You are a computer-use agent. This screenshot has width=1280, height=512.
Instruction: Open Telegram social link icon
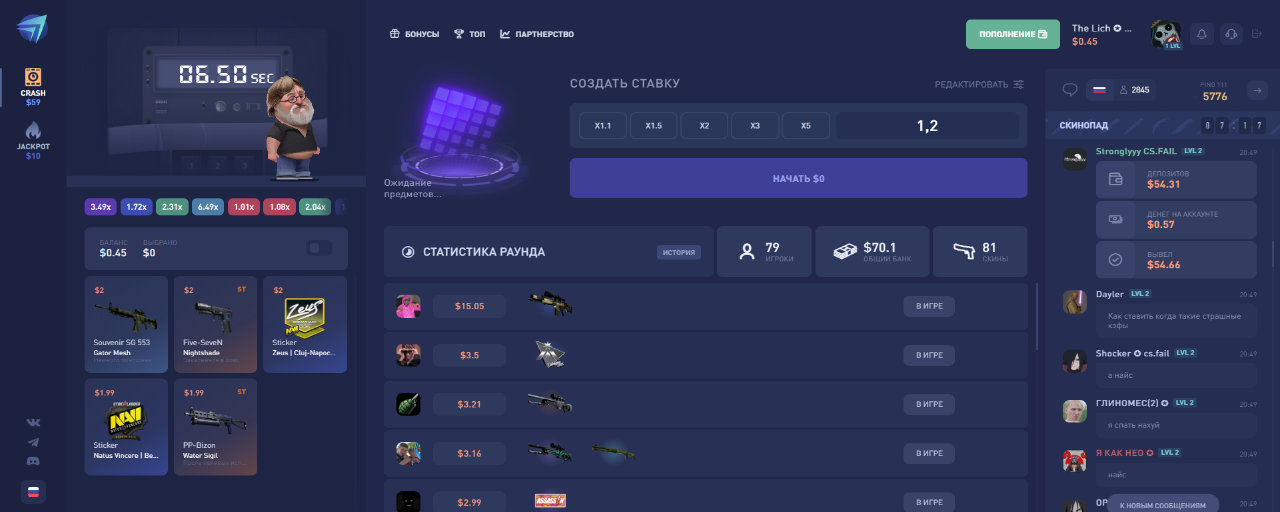33,441
